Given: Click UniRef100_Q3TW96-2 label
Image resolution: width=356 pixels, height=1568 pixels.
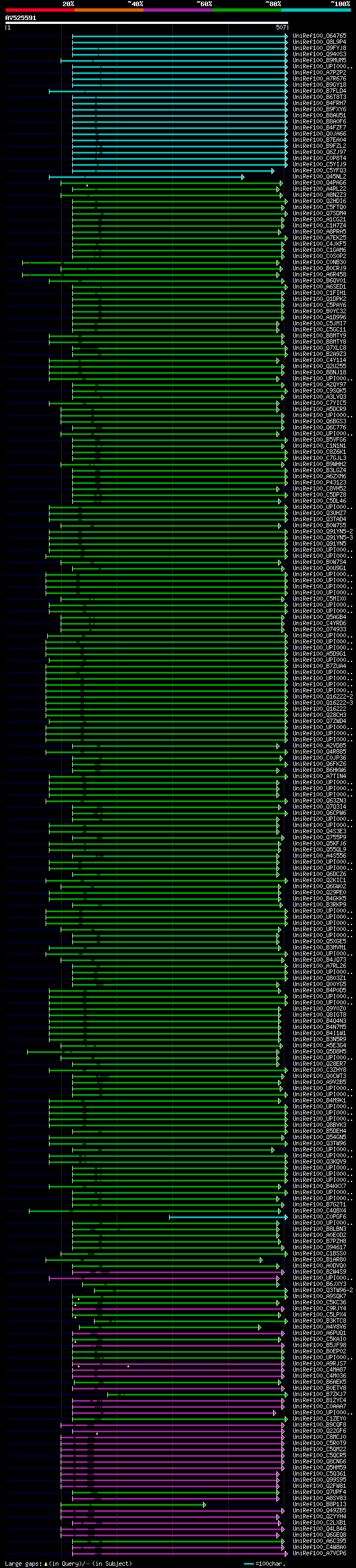Looking at the screenshot, I should click(323, 1290).
